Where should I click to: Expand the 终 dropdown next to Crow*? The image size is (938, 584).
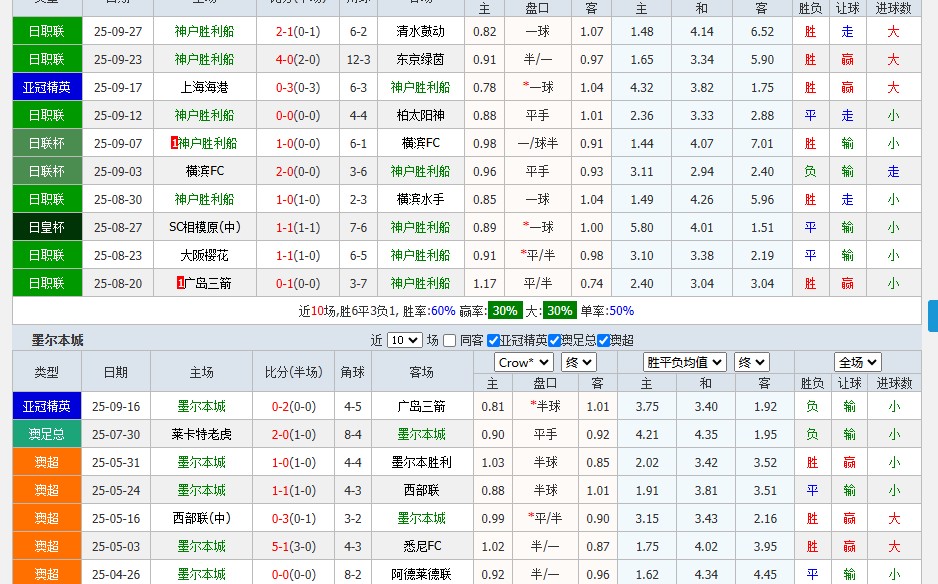[577, 362]
